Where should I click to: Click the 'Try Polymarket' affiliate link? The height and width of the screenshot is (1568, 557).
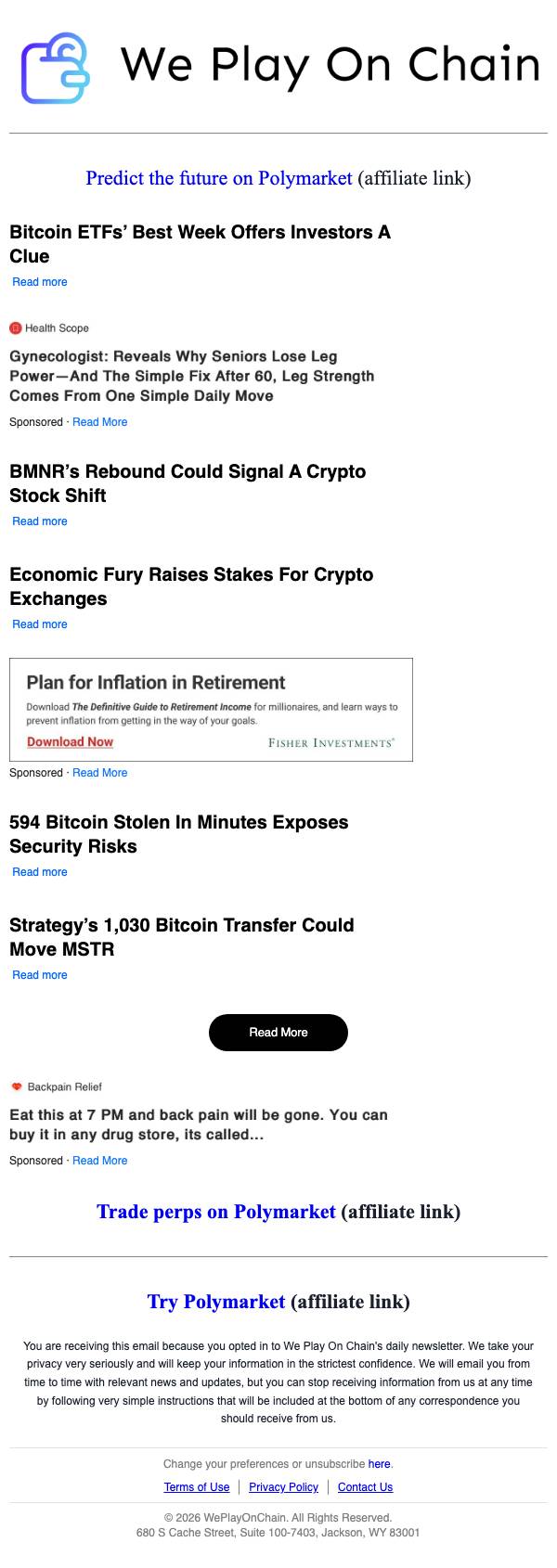pos(216,1302)
